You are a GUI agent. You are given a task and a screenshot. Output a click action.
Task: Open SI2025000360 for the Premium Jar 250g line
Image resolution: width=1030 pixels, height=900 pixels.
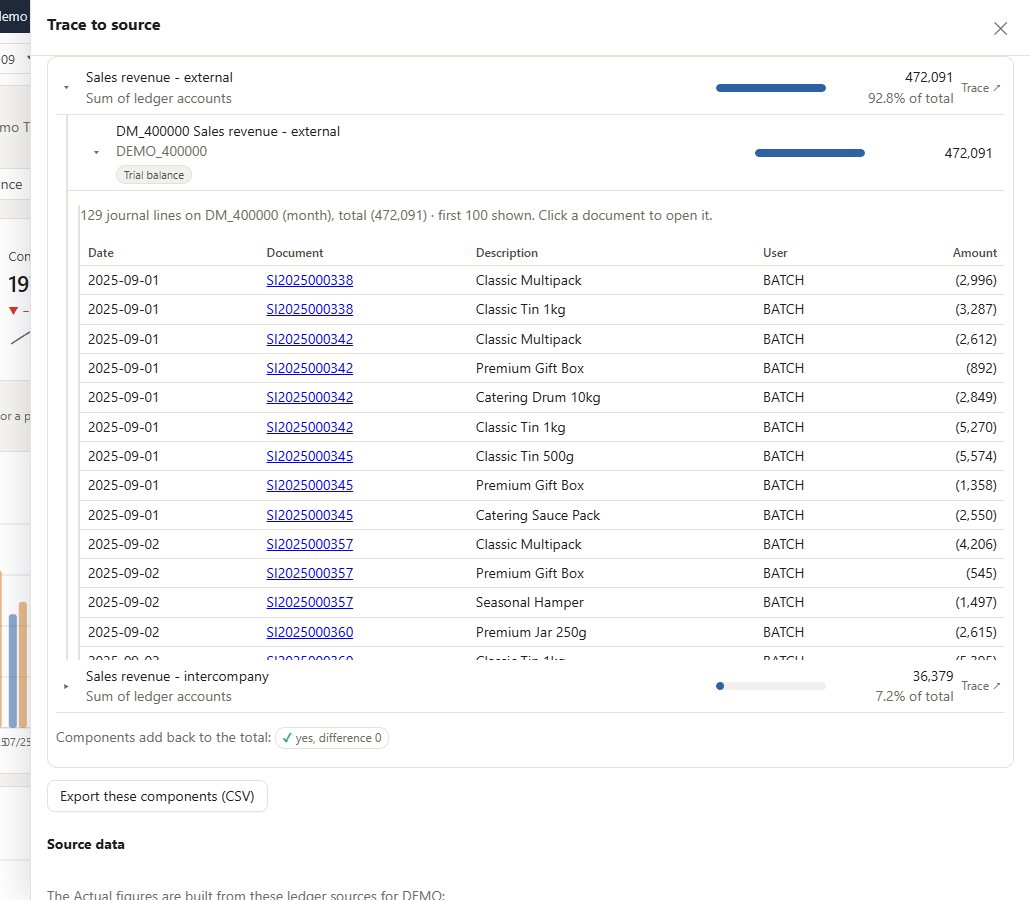pos(309,633)
